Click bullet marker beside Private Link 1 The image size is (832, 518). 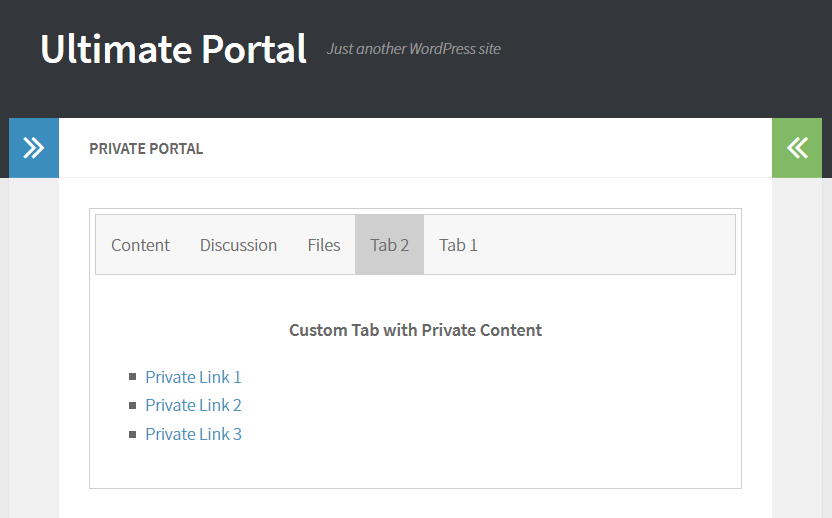(x=133, y=377)
